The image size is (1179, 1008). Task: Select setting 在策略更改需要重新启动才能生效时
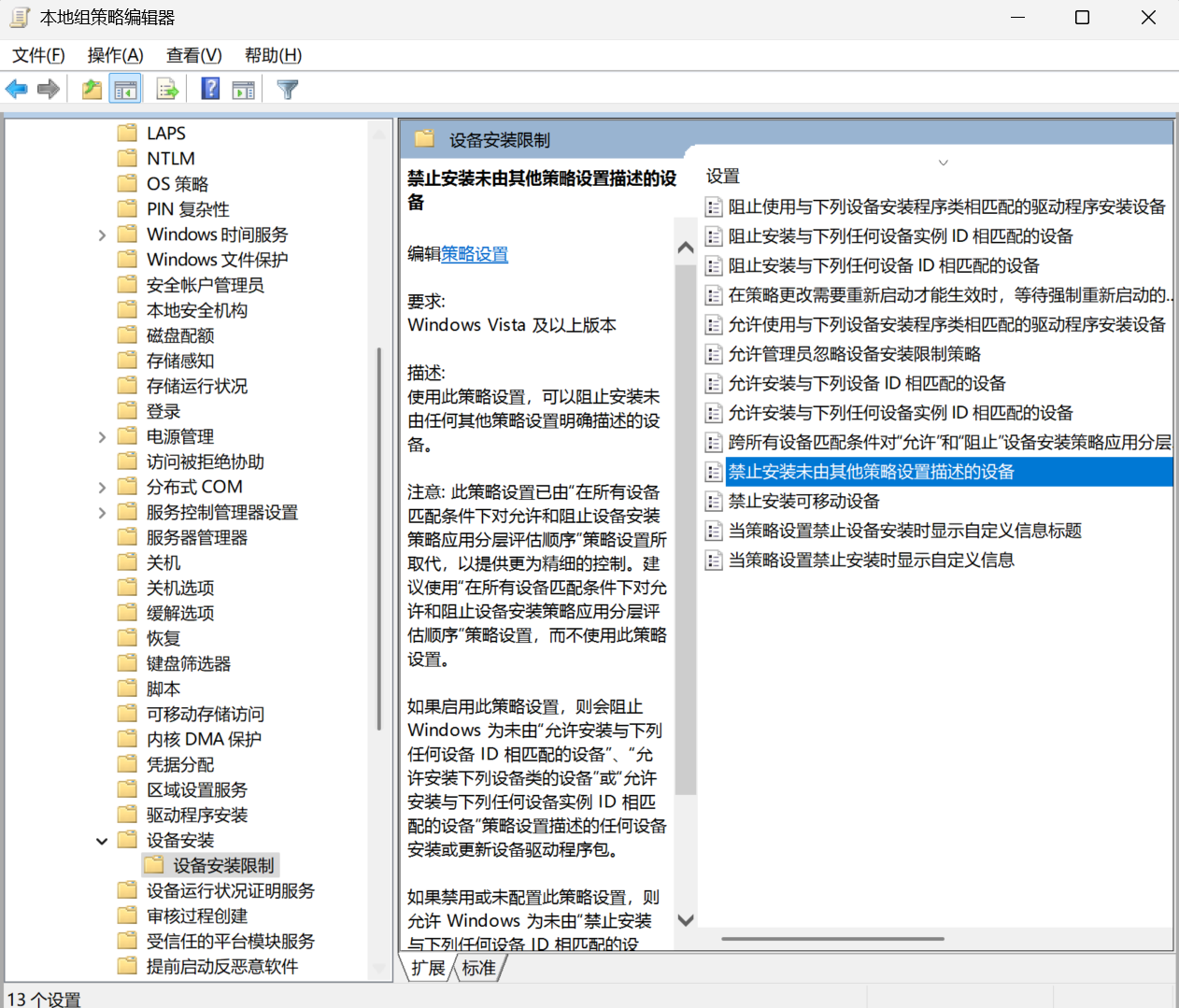[949, 295]
